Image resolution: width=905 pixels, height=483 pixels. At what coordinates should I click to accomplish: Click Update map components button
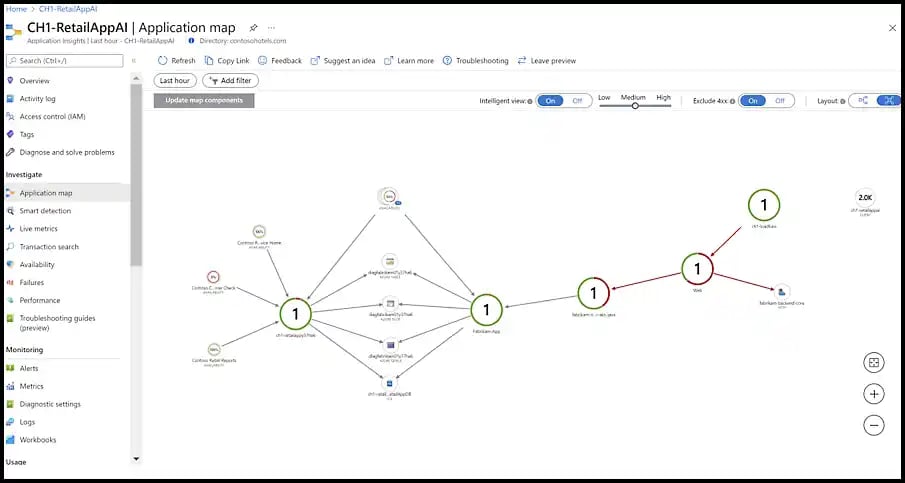tap(204, 100)
